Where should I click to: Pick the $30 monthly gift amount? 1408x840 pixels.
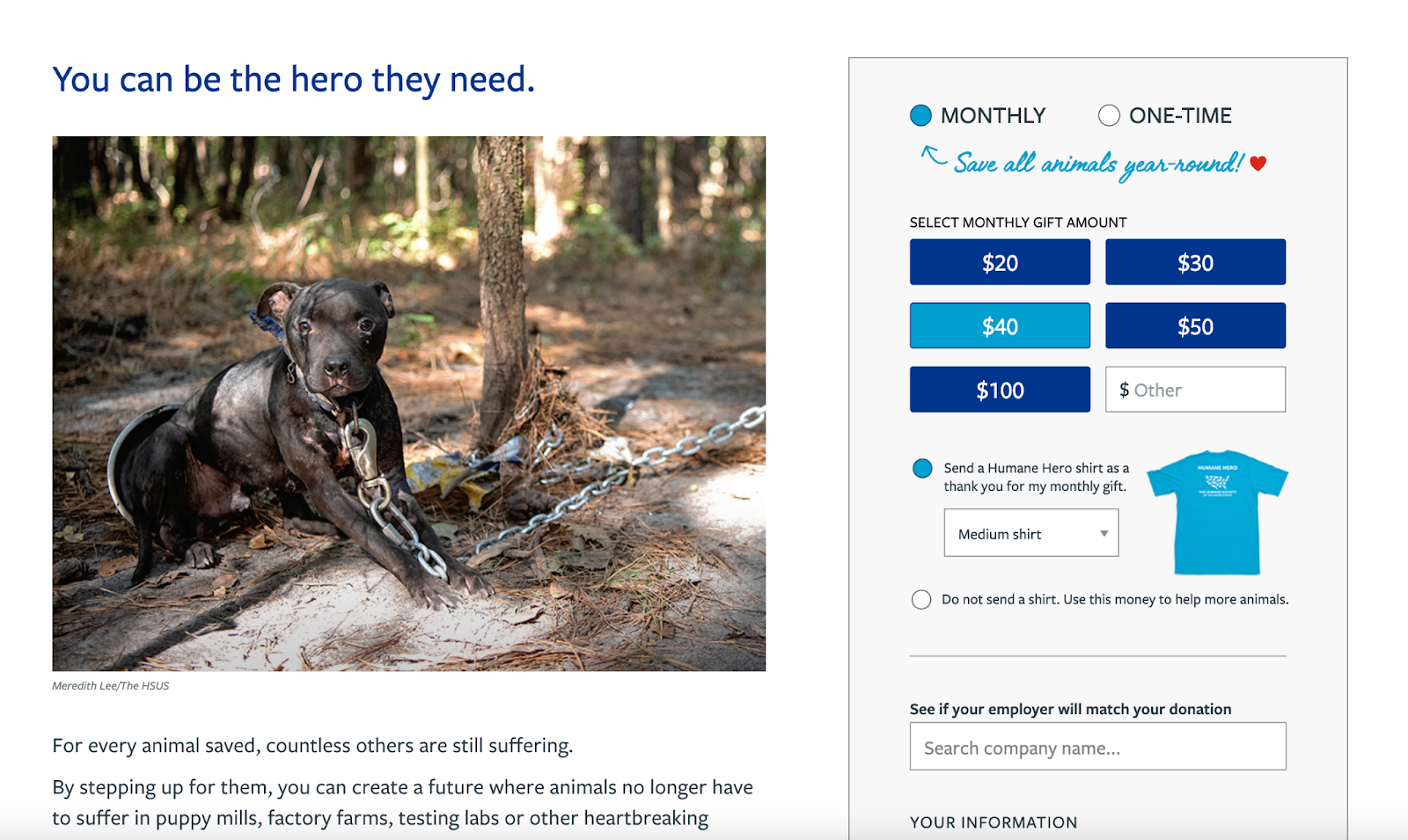click(x=1195, y=262)
